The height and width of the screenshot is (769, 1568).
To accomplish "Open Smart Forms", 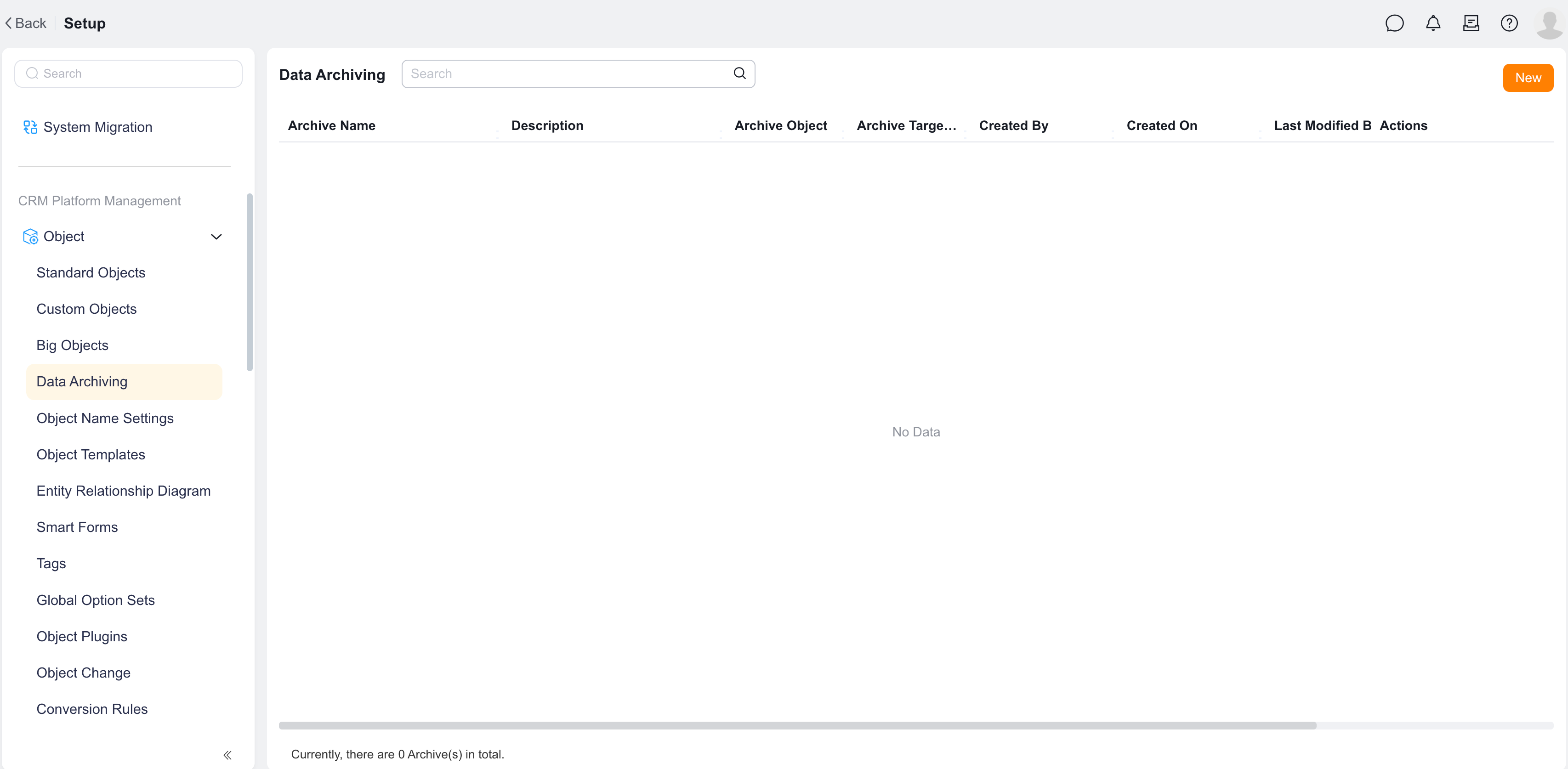I will click(x=77, y=527).
